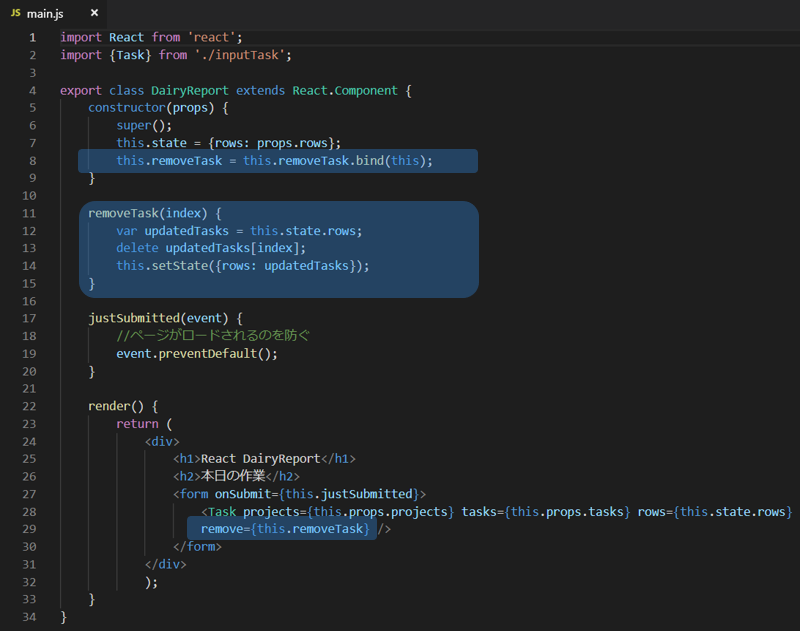Click the 'react' string on line 1
This screenshot has height=631, width=800.
(x=211, y=37)
